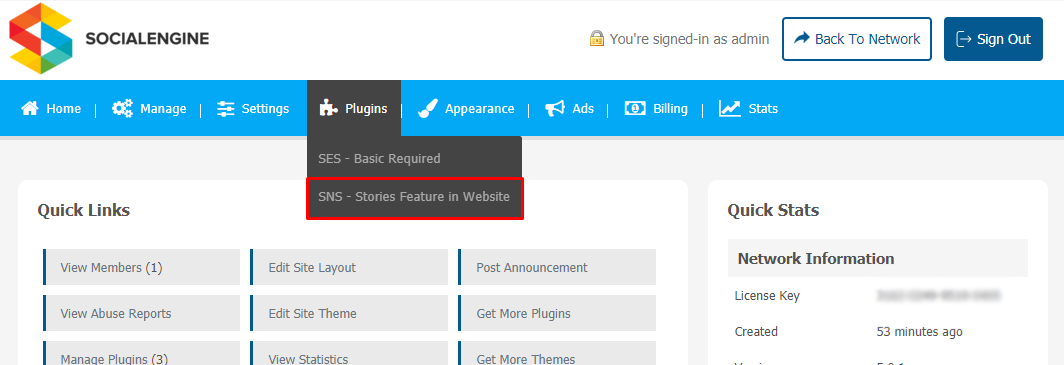Open View Abuse Reports link
Image resolution: width=1064 pixels, height=365 pixels.
pos(141,313)
